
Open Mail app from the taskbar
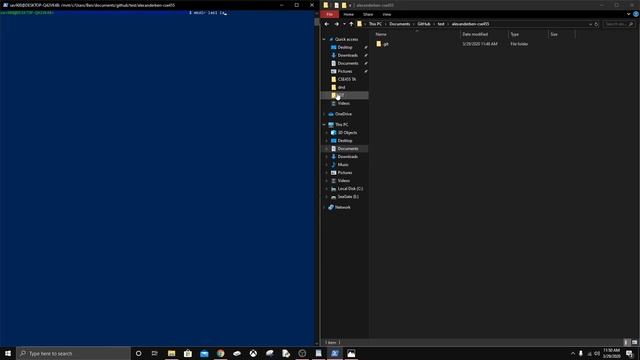pyautogui.click(x=204, y=353)
